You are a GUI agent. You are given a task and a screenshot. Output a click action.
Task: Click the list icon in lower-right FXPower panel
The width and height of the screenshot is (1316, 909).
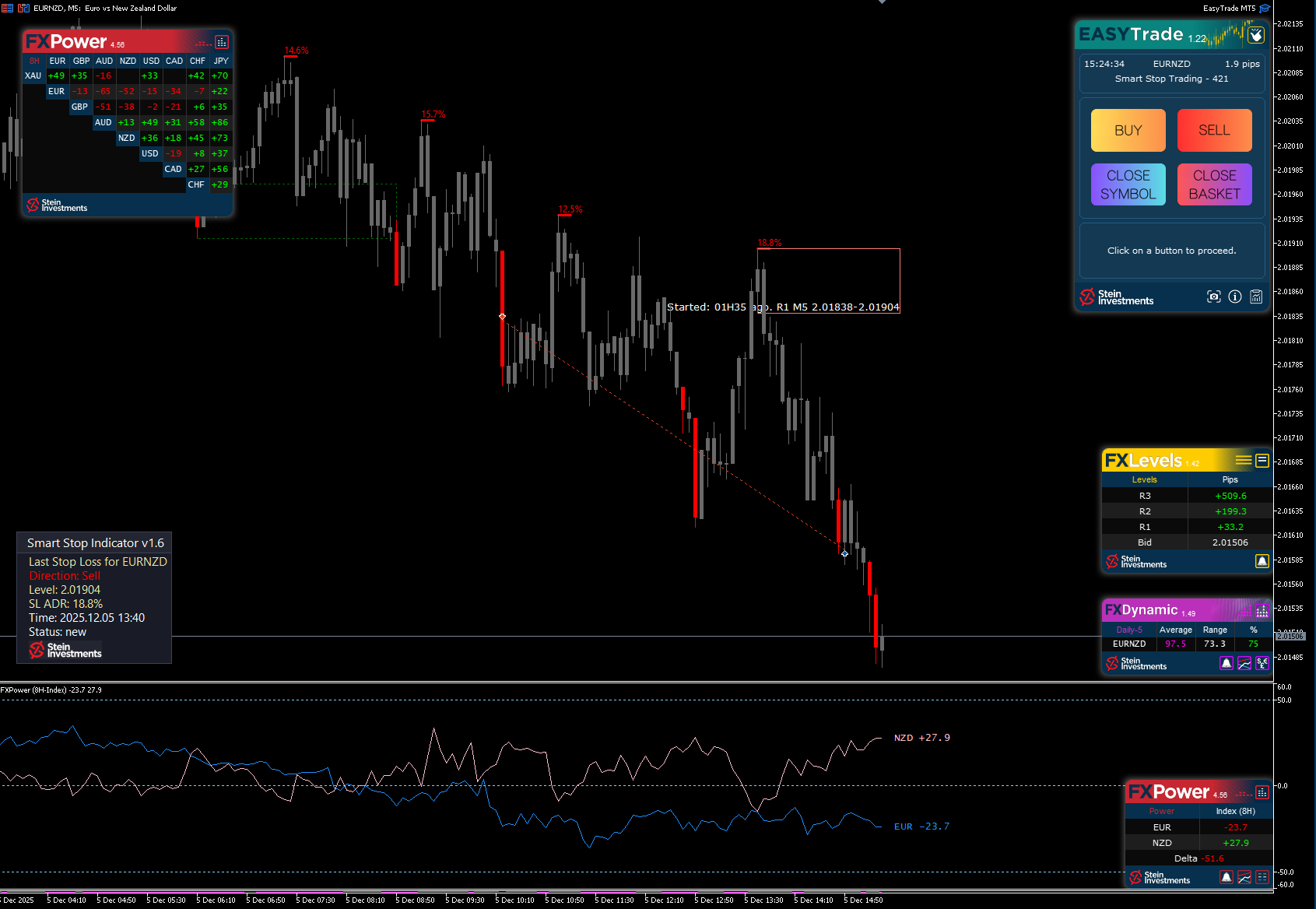1262,877
